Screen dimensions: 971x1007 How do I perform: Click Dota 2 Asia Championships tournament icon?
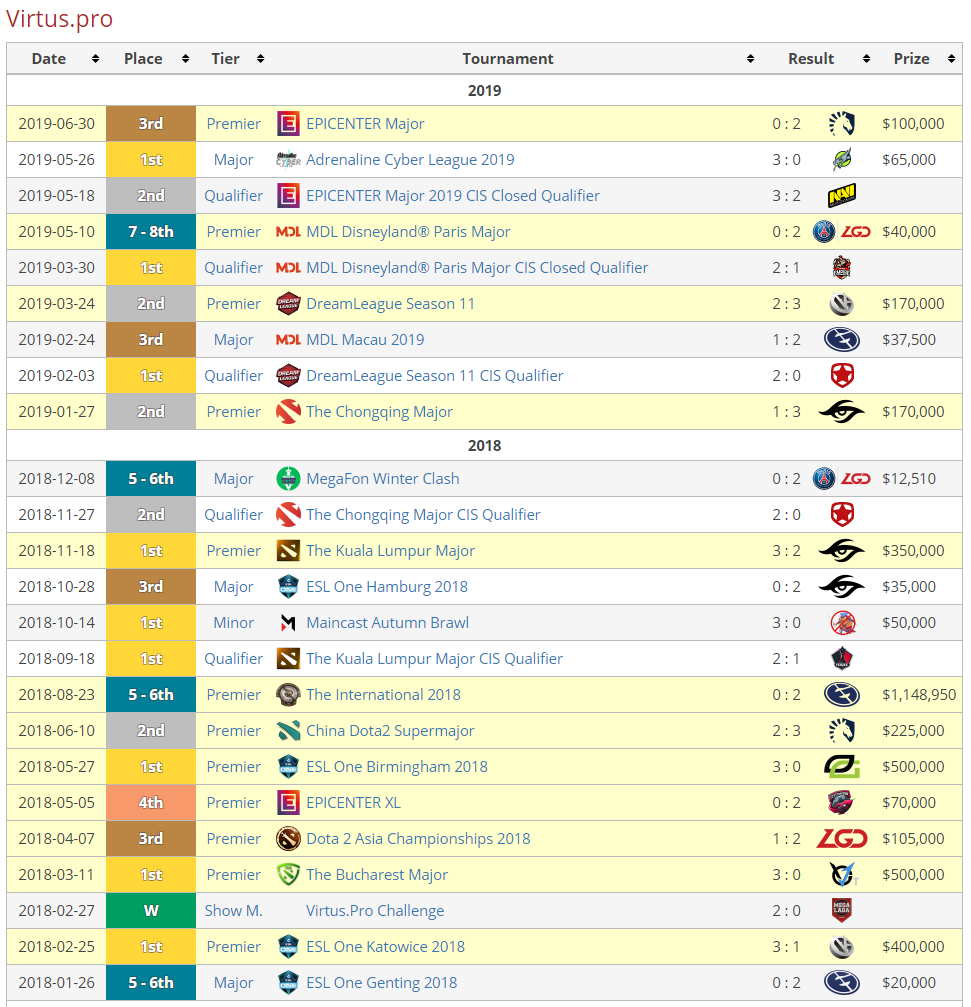coord(288,839)
